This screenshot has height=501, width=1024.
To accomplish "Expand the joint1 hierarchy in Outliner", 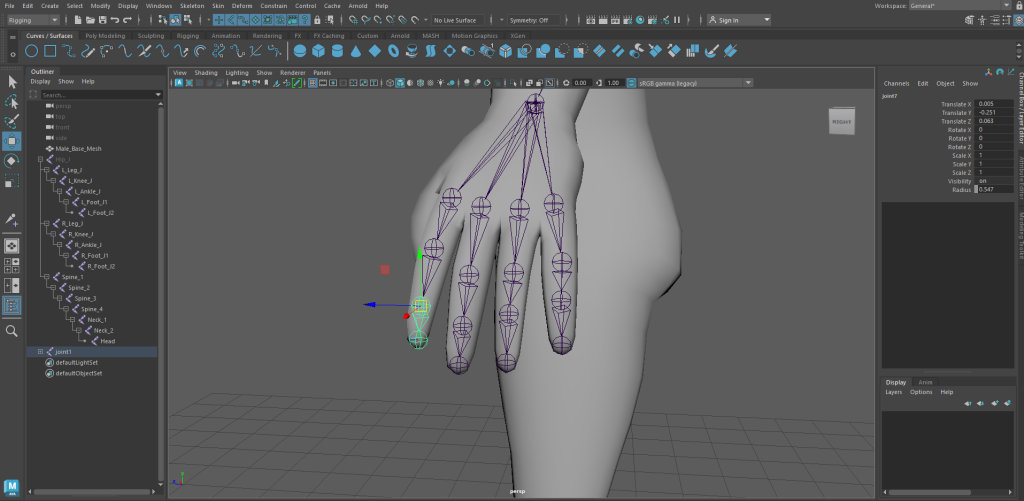I will (39, 352).
